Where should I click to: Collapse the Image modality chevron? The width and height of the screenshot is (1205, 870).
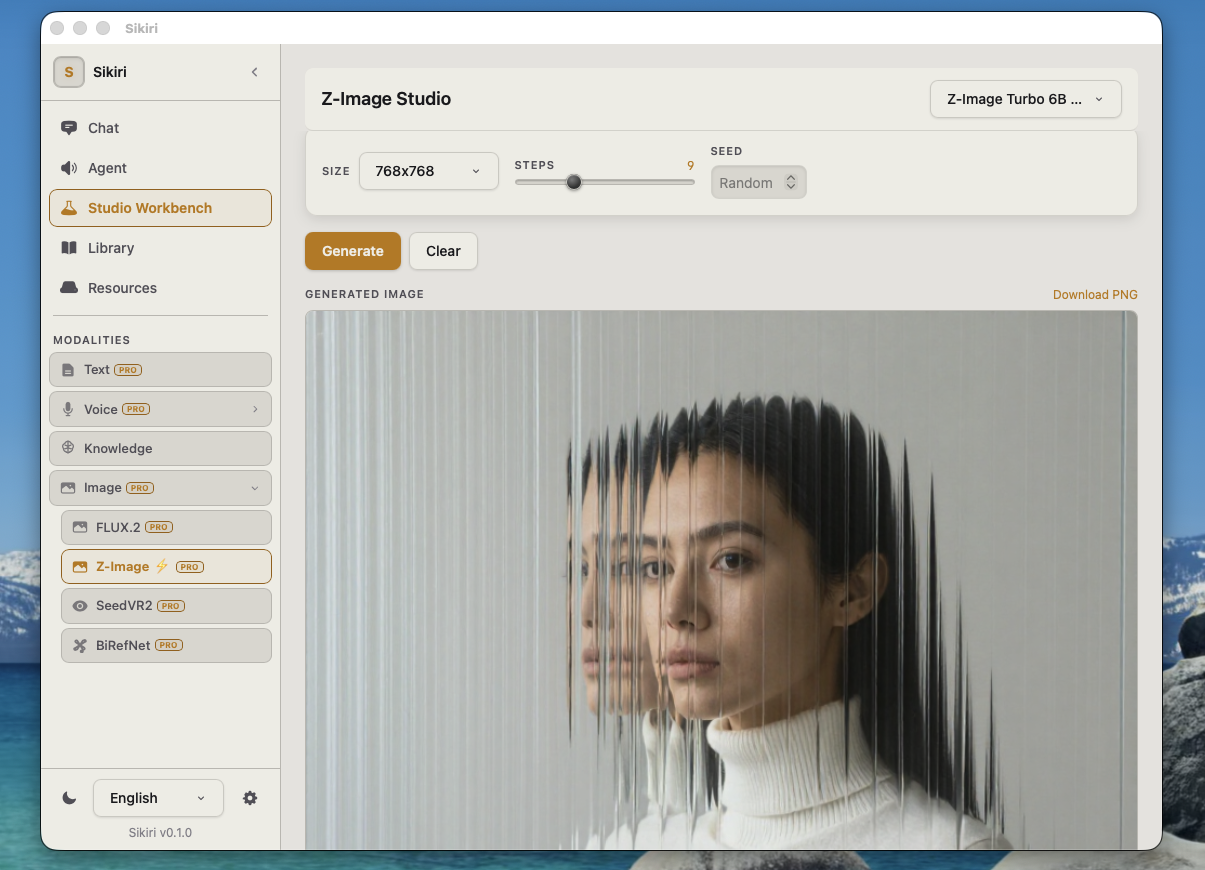point(255,488)
